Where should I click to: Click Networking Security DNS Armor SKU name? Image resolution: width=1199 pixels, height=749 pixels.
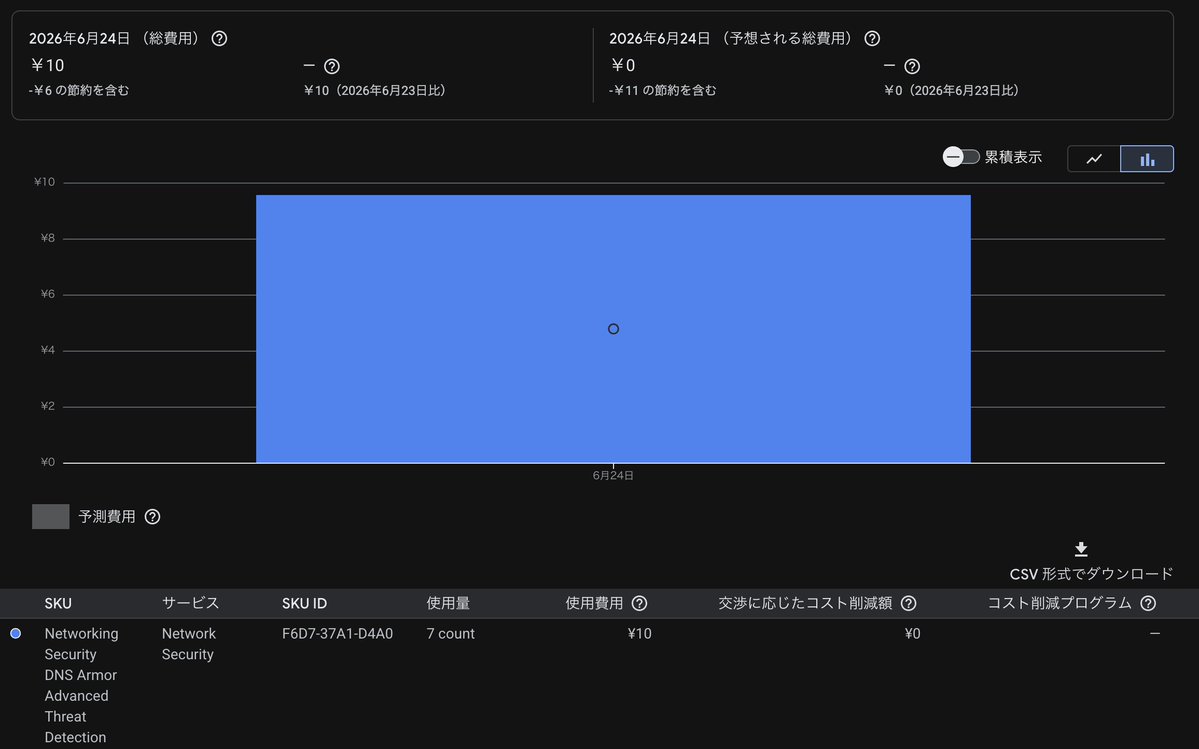(81, 686)
